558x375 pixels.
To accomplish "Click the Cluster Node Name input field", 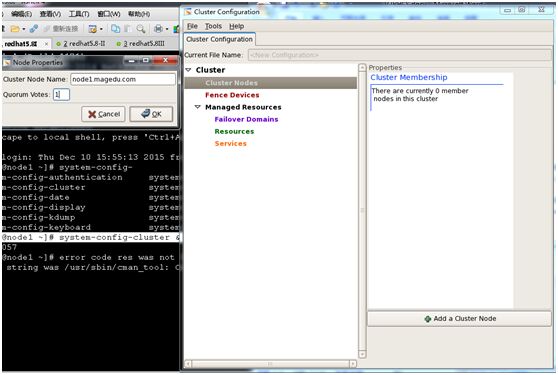I will (x=123, y=79).
